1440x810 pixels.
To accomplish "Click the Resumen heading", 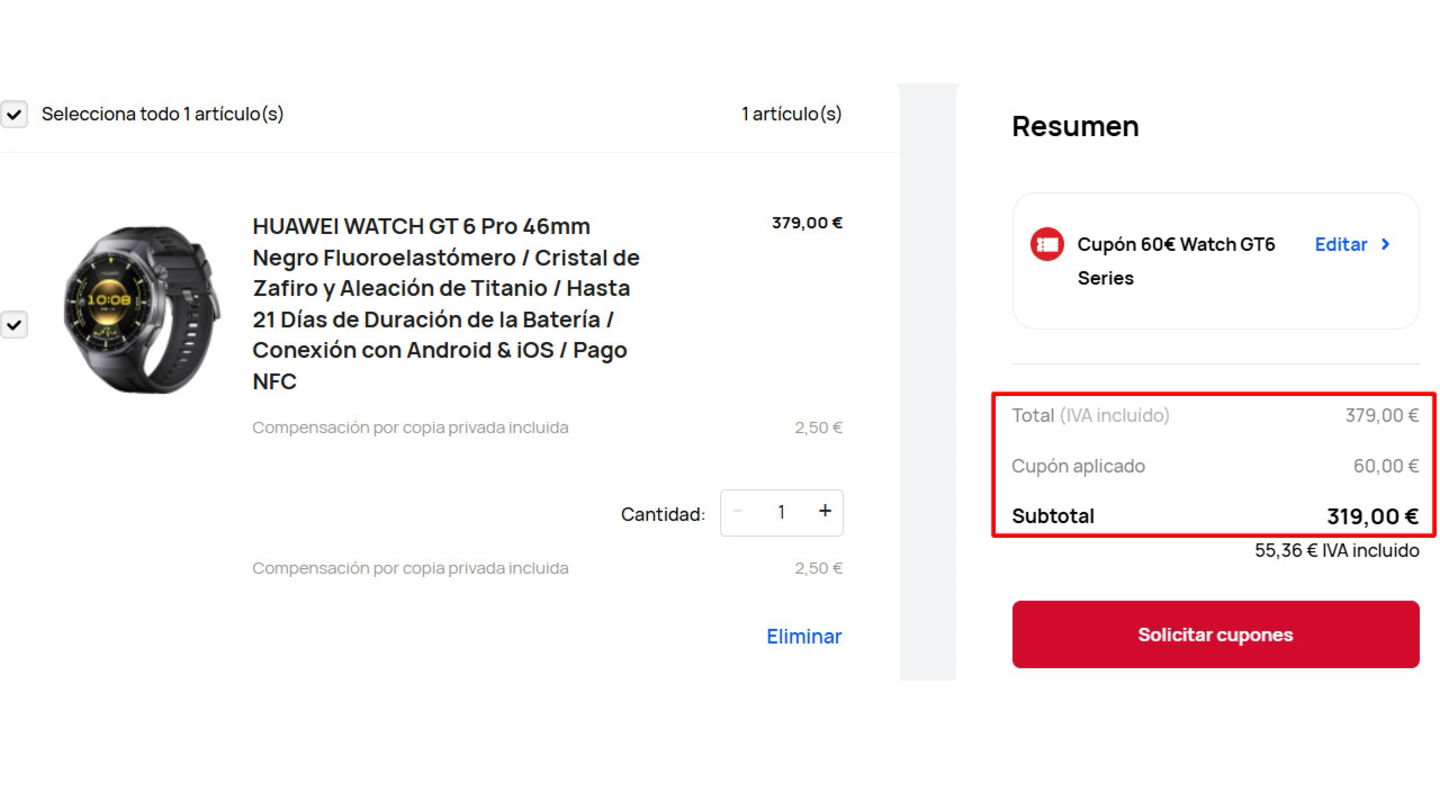I will (x=1075, y=127).
